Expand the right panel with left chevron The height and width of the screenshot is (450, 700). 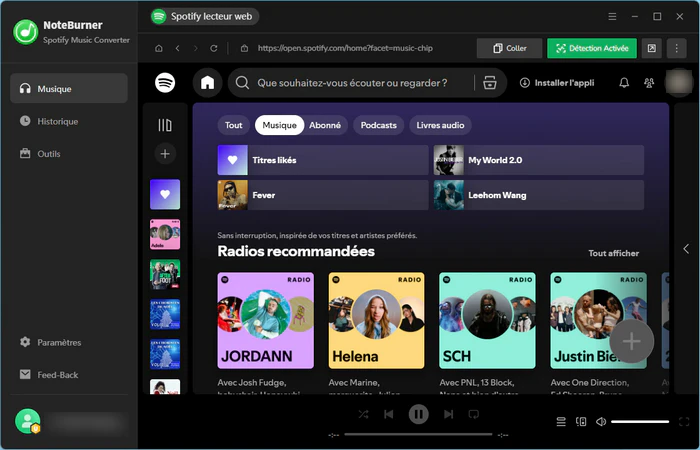tap(686, 249)
